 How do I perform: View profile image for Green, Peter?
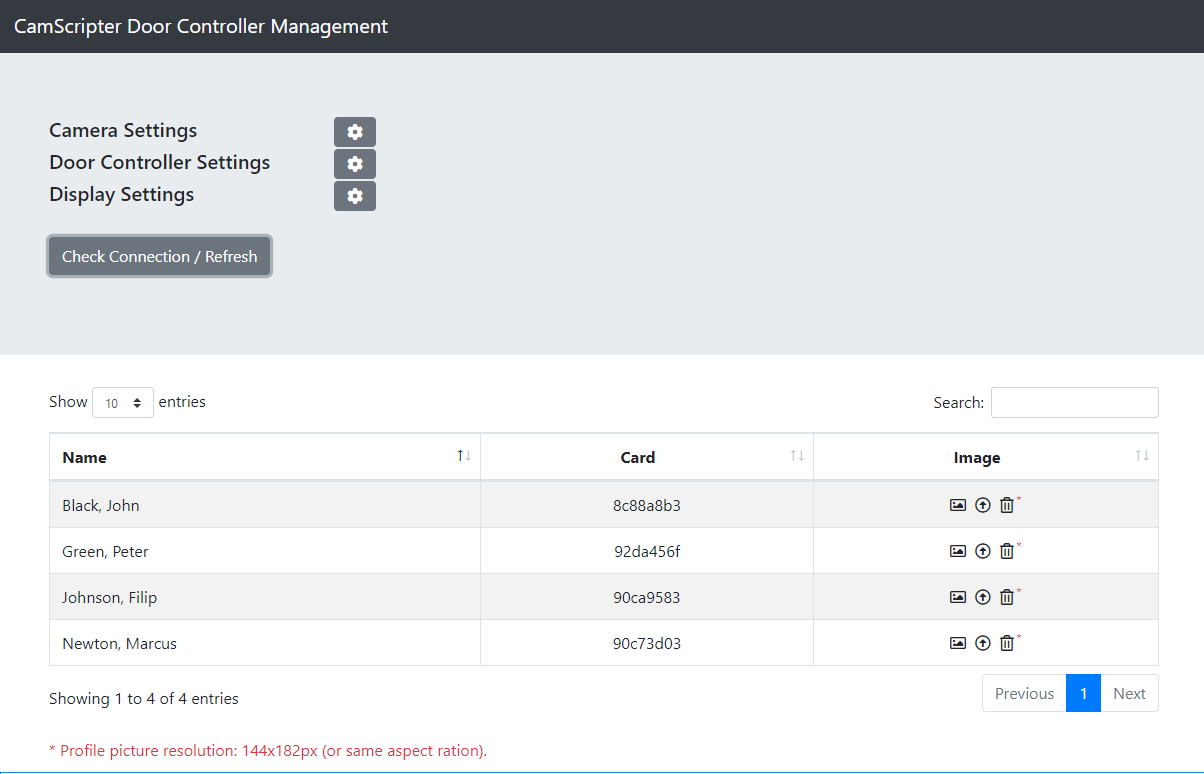[x=957, y=552]
